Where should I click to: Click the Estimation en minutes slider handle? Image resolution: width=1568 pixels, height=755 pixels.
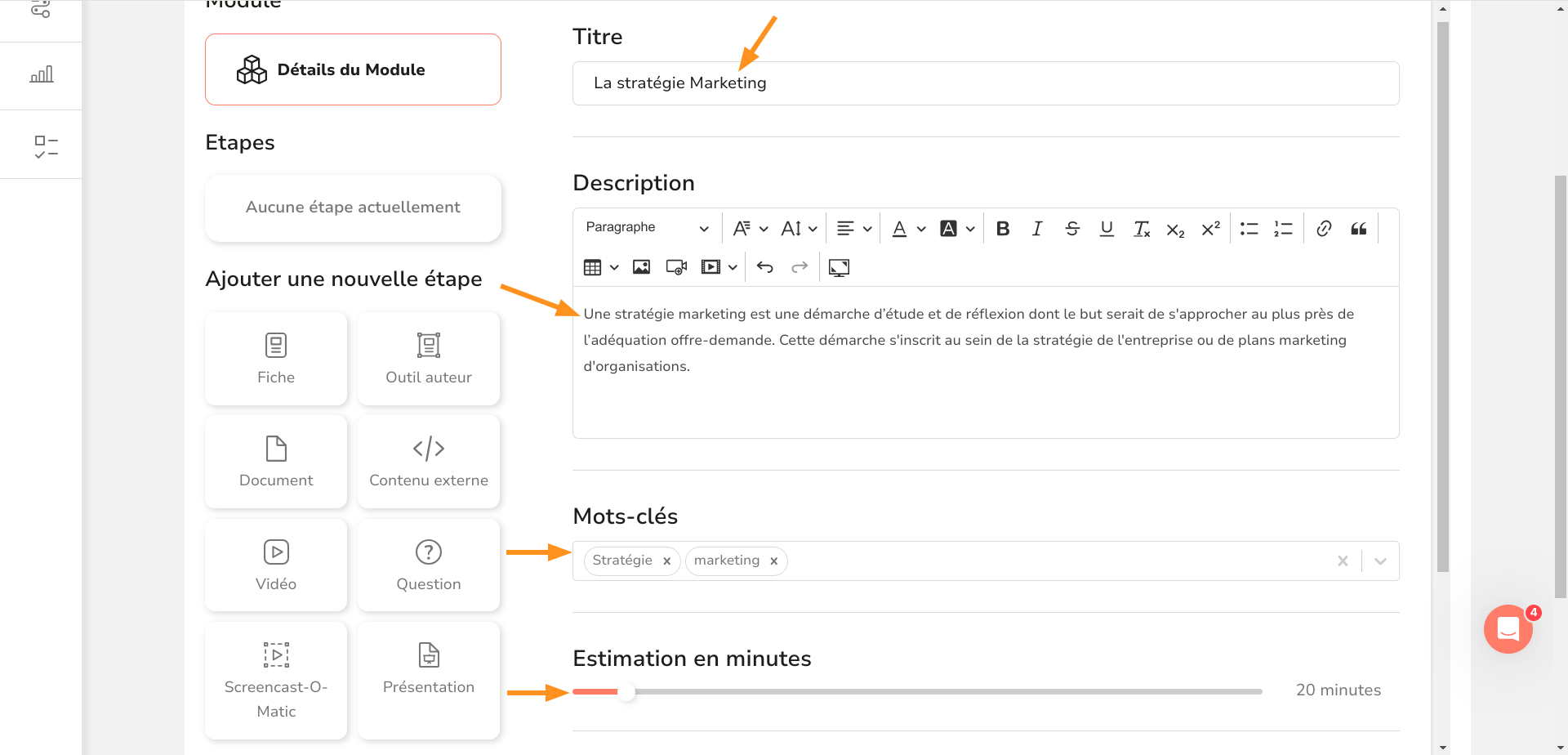point(629,691)
